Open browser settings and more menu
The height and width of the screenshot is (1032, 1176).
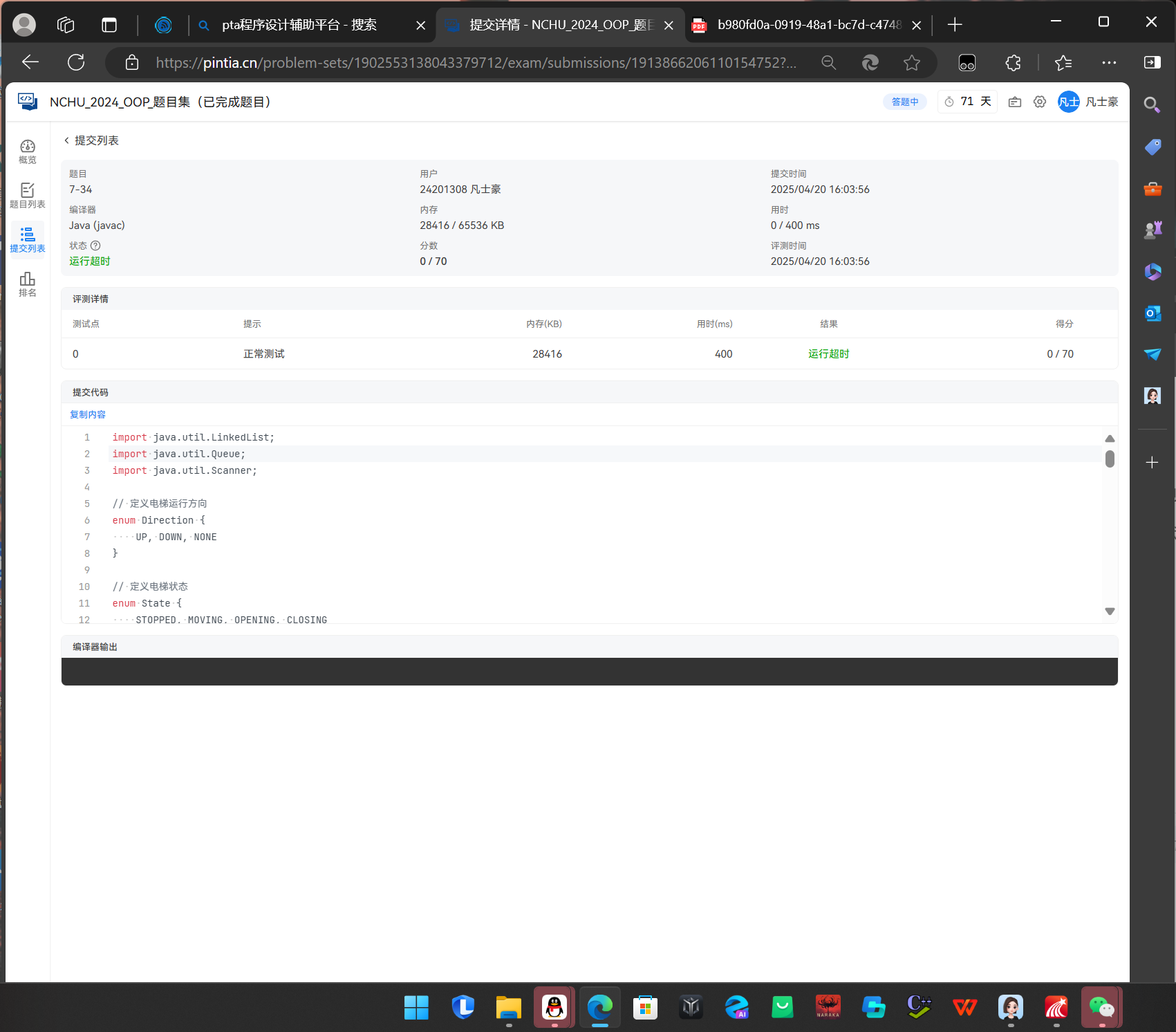pyautogui.click(x=1109, y=63)
